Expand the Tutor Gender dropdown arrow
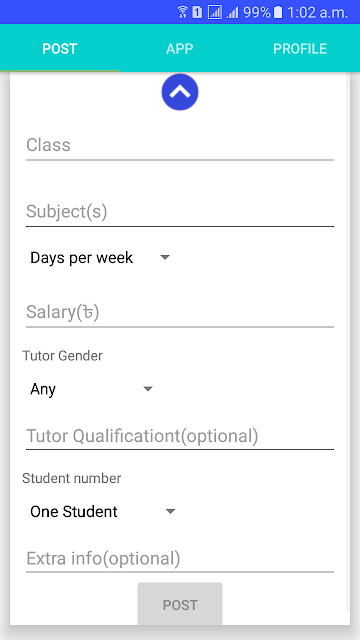 pyautogui.click(x=148, y=389)
